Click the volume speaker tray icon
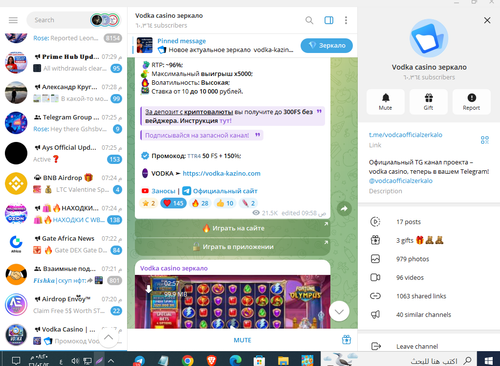500x366 pixels. tap(75, 361)
